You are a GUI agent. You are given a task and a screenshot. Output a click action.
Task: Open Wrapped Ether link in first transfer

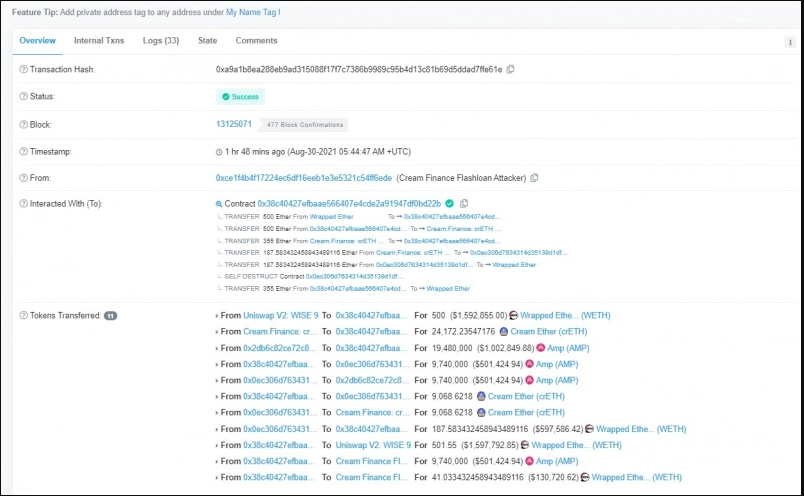[332, 217]
